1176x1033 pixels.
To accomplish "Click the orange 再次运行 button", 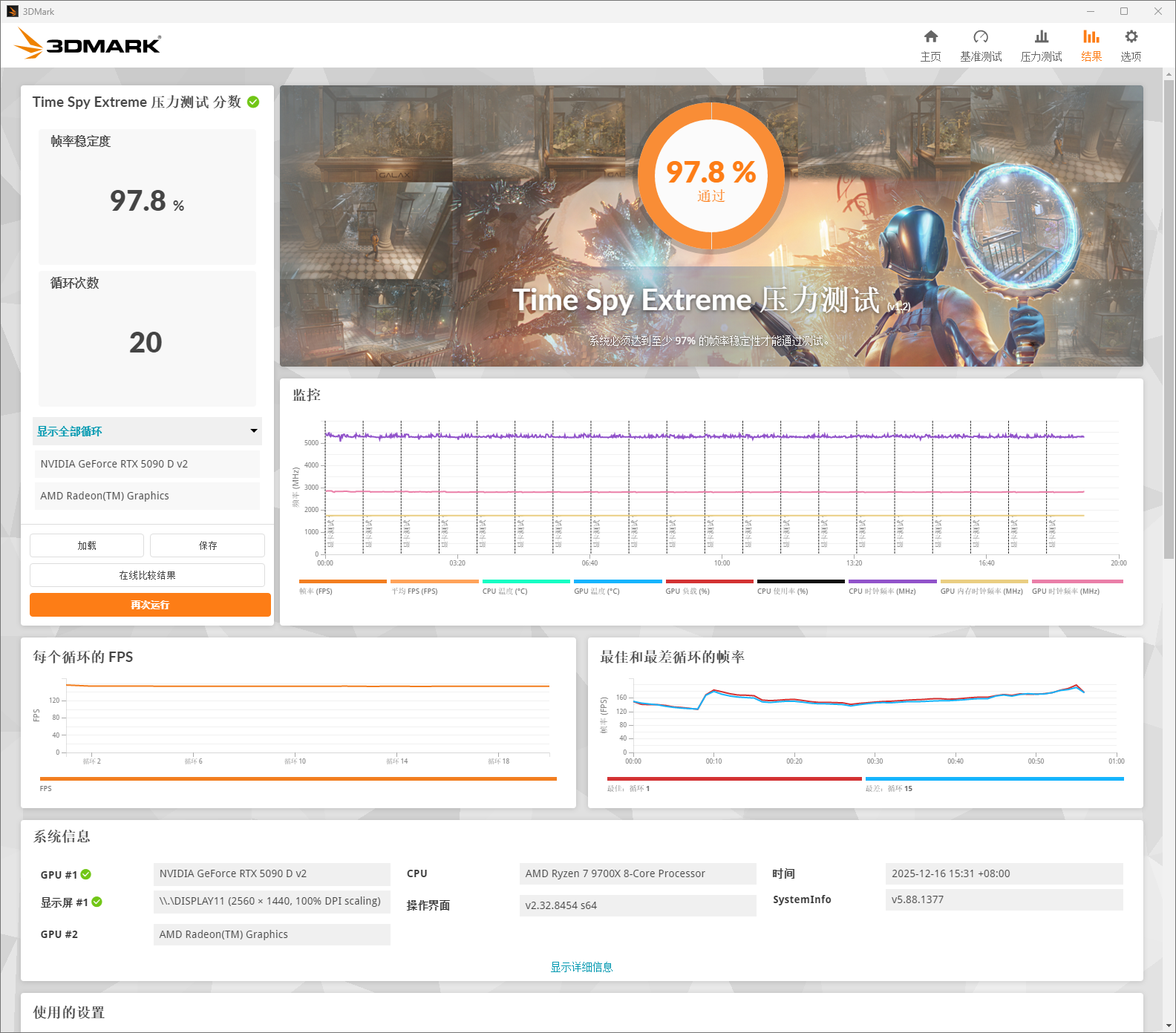I will point(150,605).
